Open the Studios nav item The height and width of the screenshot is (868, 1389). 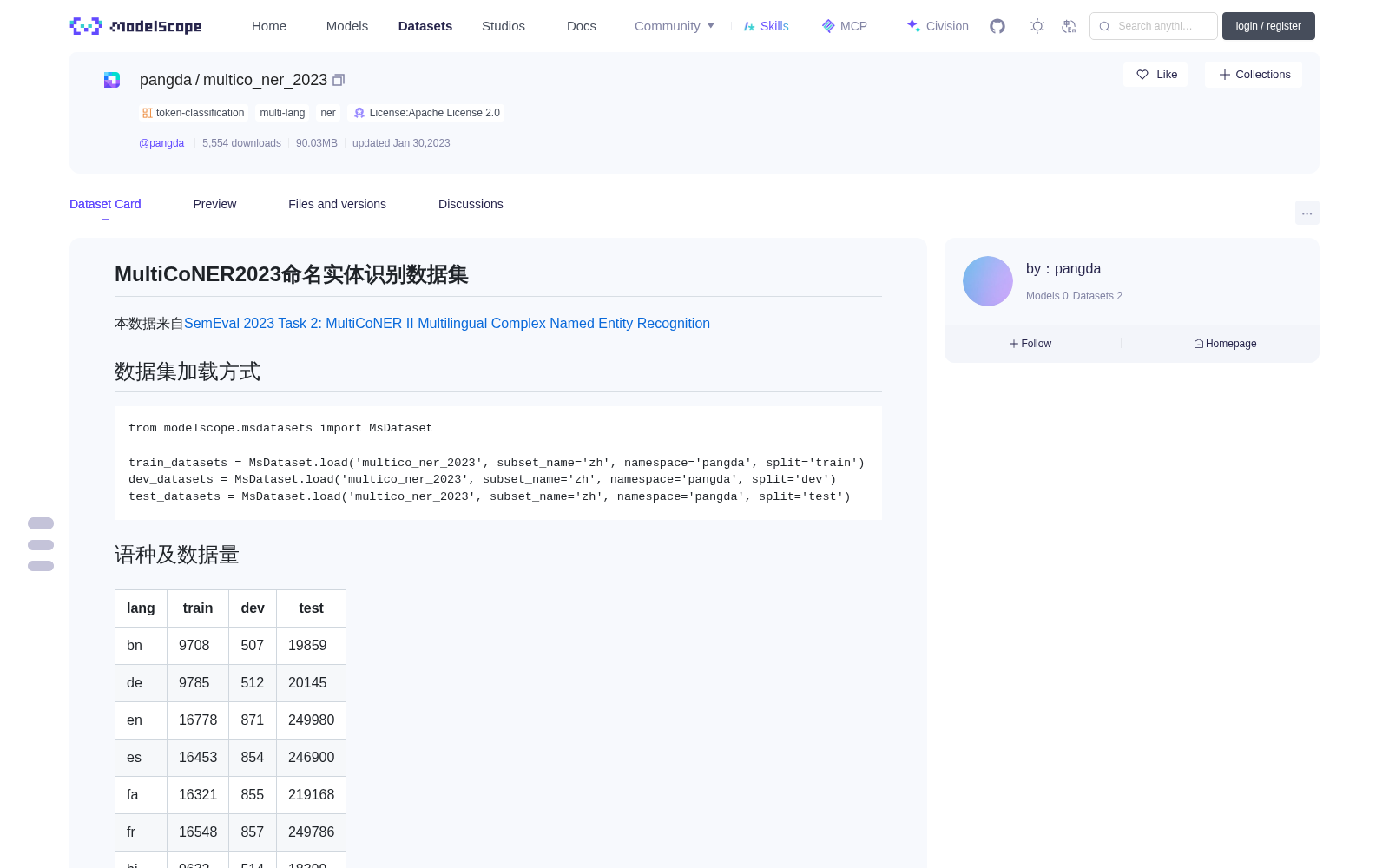tap(504, 26)
